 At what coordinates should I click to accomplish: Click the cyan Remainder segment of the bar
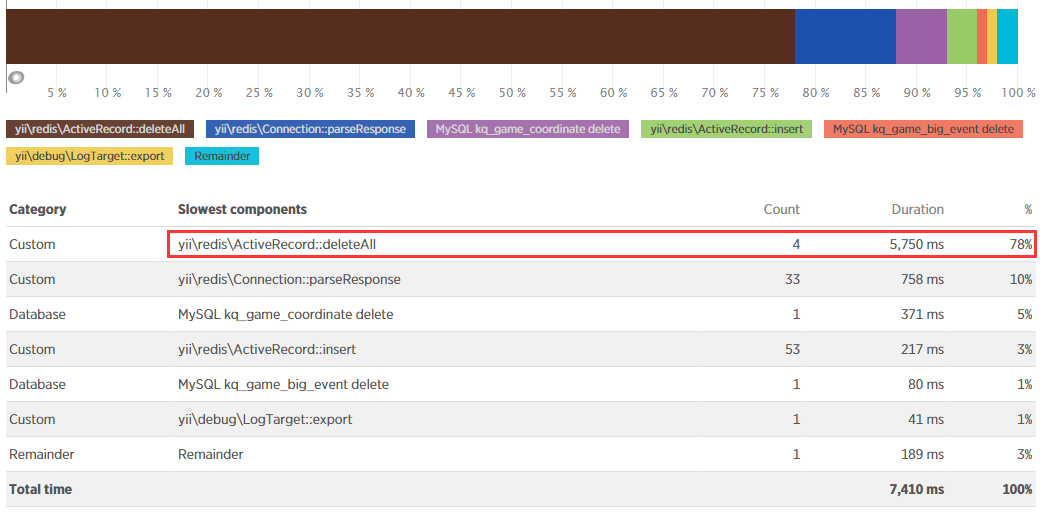(x=1007, y=37)
